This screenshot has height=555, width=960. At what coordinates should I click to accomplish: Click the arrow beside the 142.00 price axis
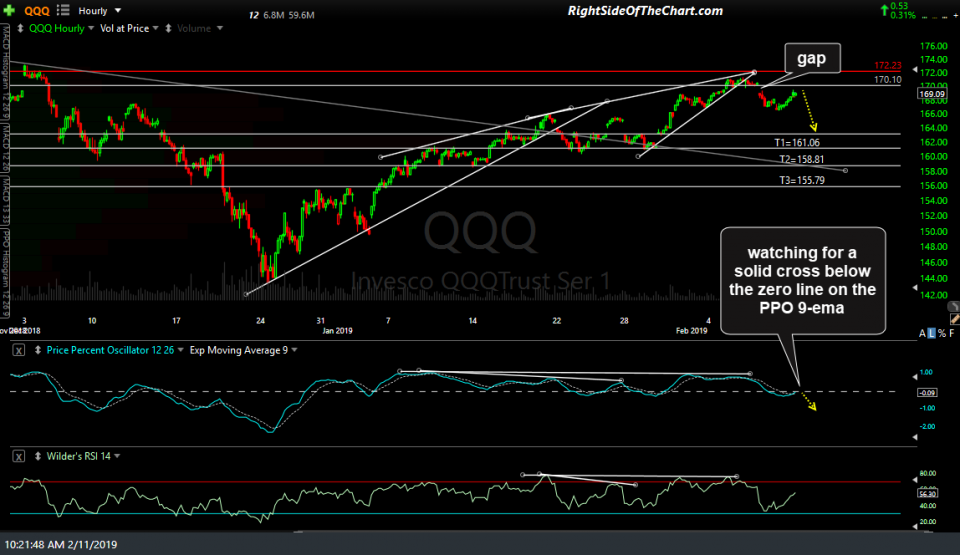point(915,287)
